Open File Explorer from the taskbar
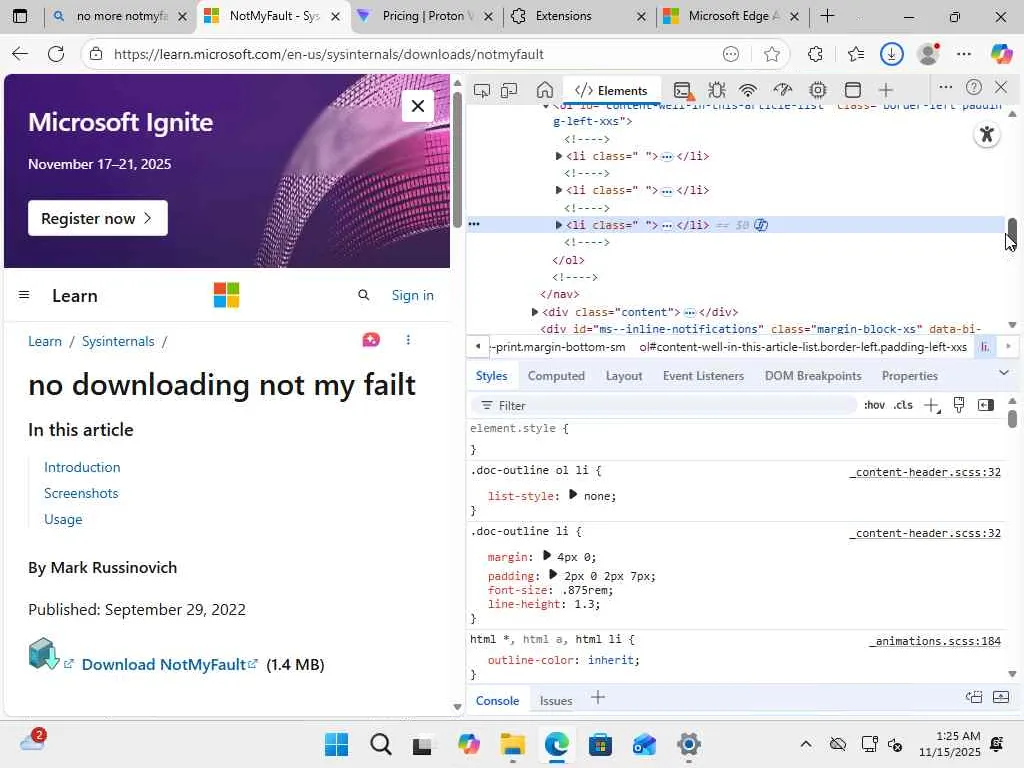This screenshot has width=1024, height=768. tap(513, 744)
